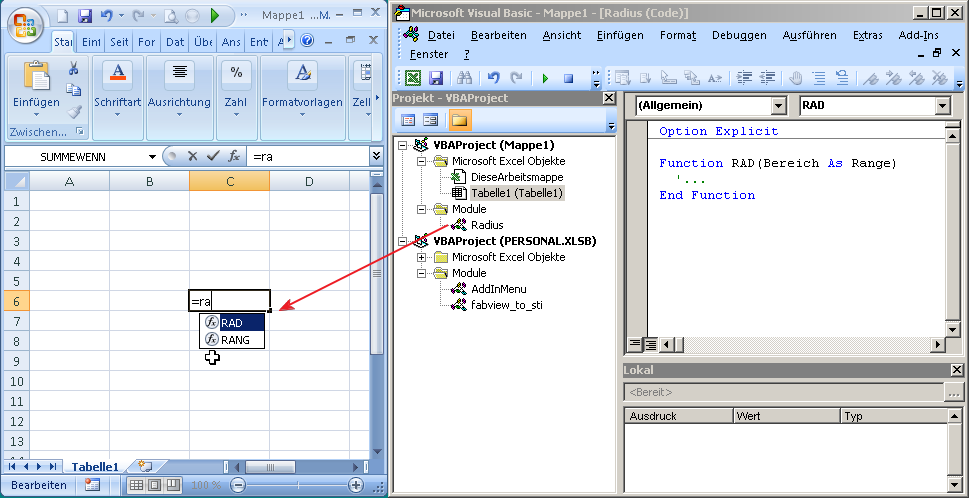
Task: Open the (Allgemein) object dropdown
Action: (778, 106)
